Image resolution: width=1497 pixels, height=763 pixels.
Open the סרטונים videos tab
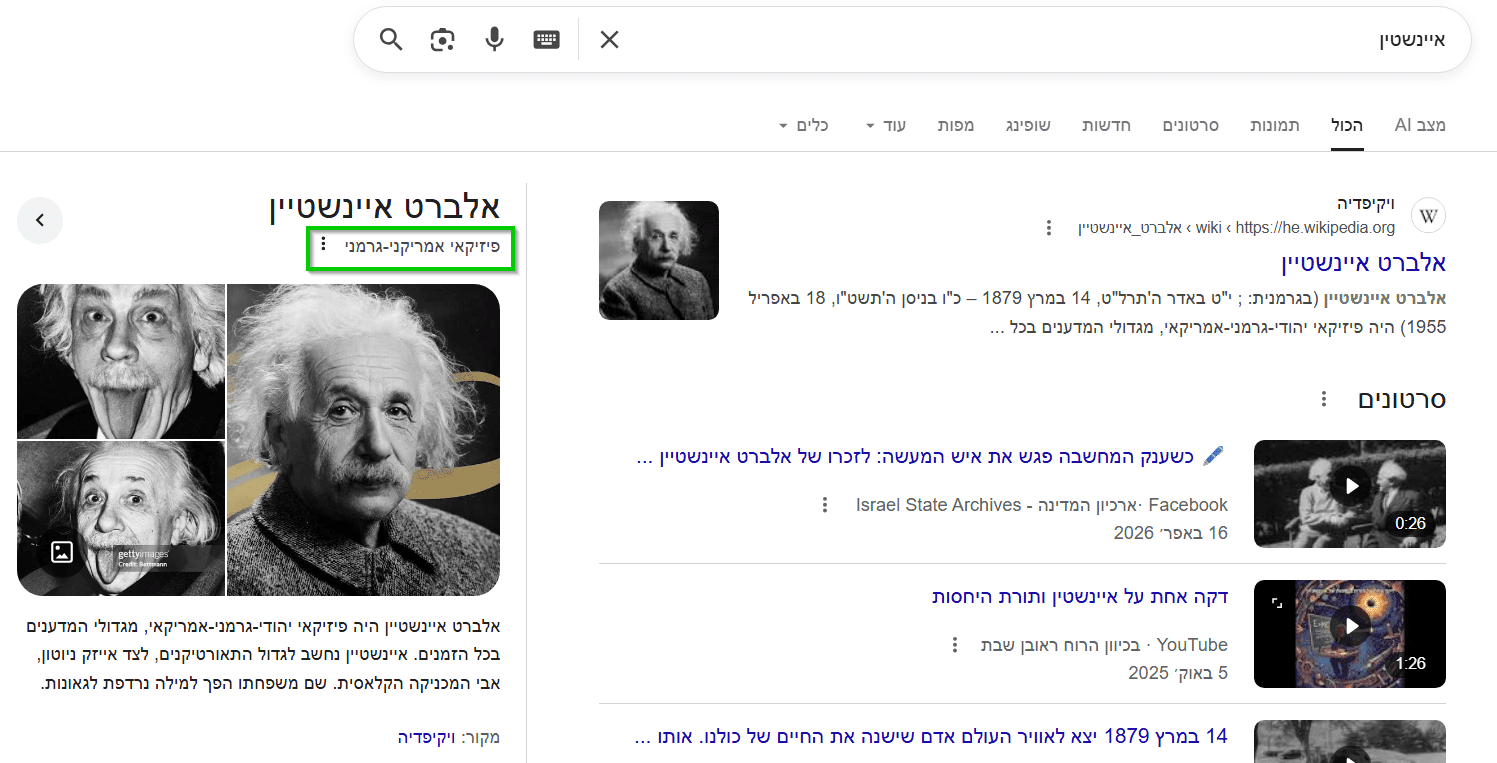coord(1190,126)
